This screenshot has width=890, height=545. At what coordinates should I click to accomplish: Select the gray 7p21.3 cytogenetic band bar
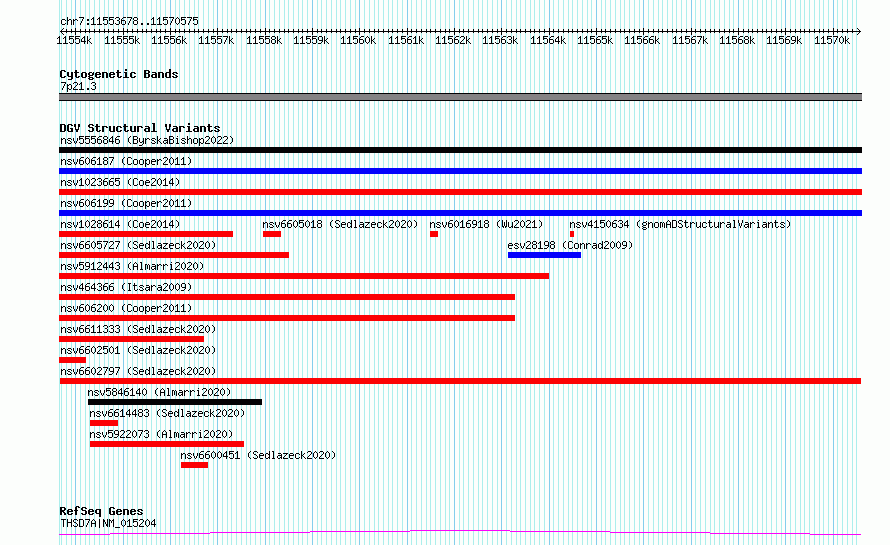point(460,97)
